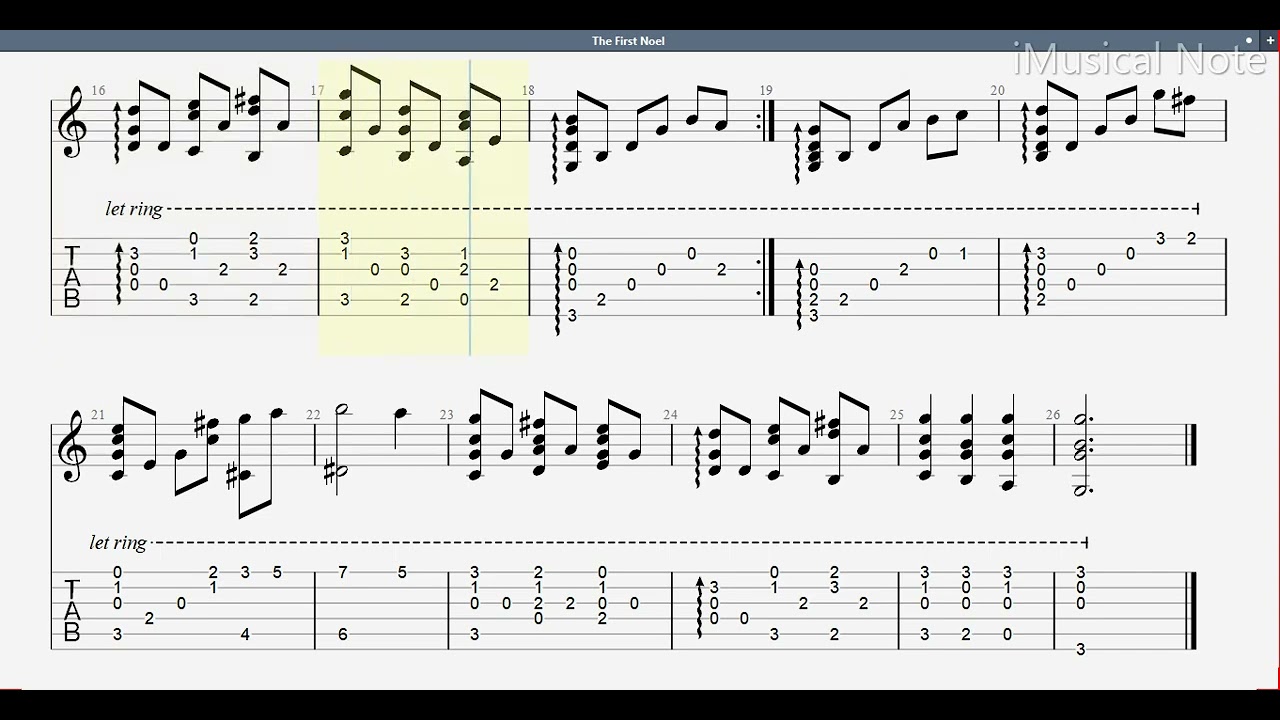
Task: Click measure number 22
Action: tap(313, 415)
